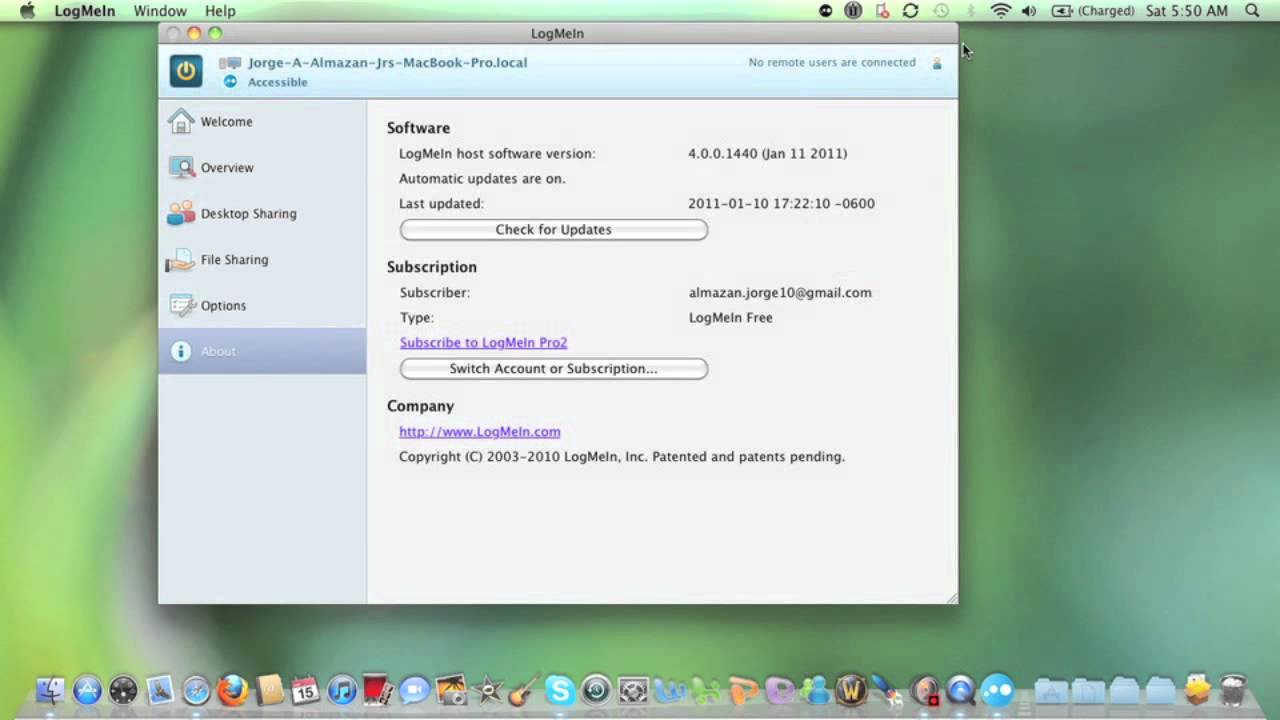
Task: Click the Overview magnifier icon in sidebar
Action: point(181,168)
